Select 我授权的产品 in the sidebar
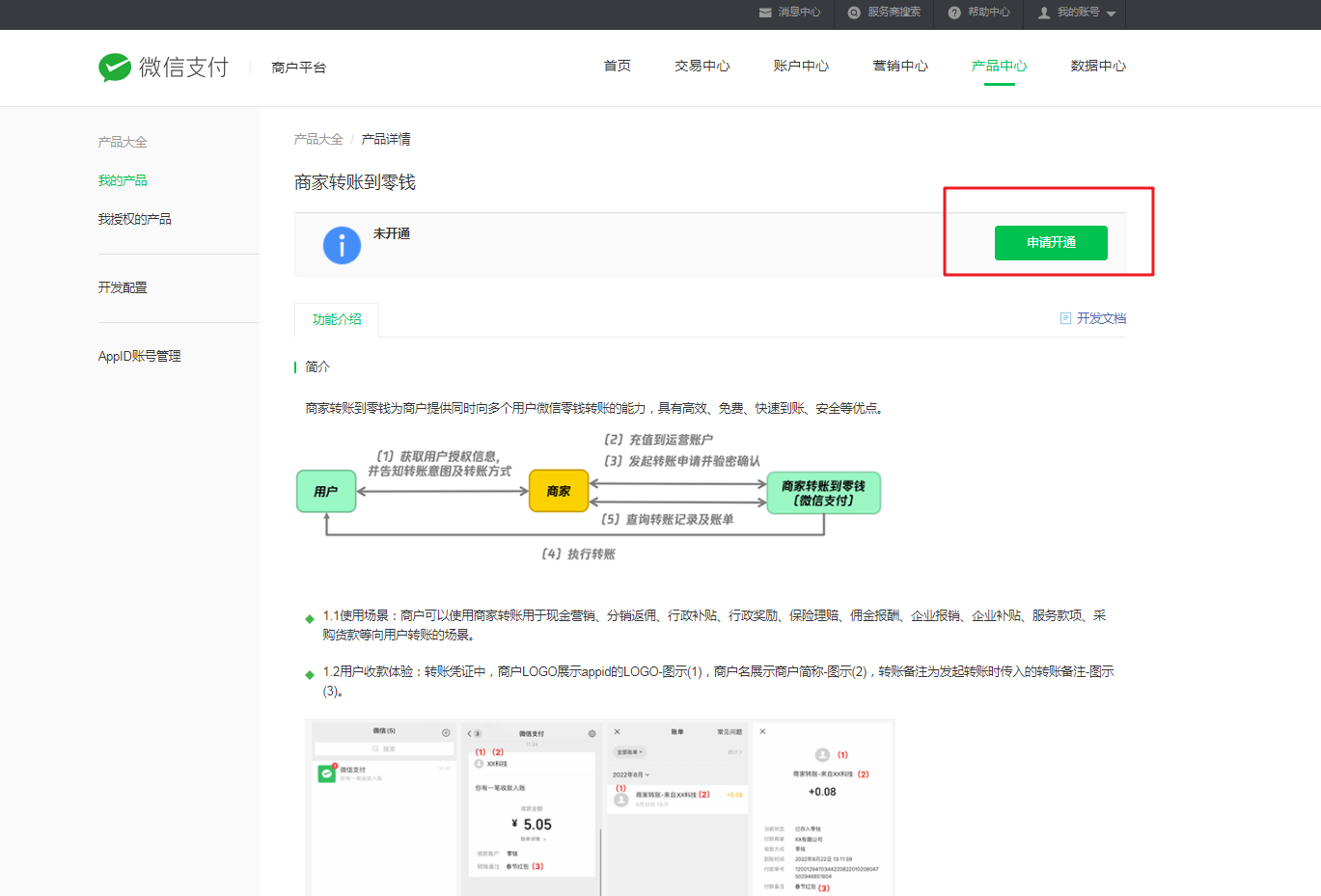This screenshot has height=896, width=1321. (x=135, y=219)
